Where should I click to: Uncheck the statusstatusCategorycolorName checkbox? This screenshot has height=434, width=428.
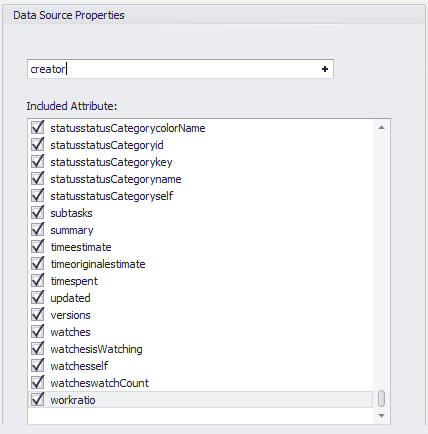click(x=37, y=127)
